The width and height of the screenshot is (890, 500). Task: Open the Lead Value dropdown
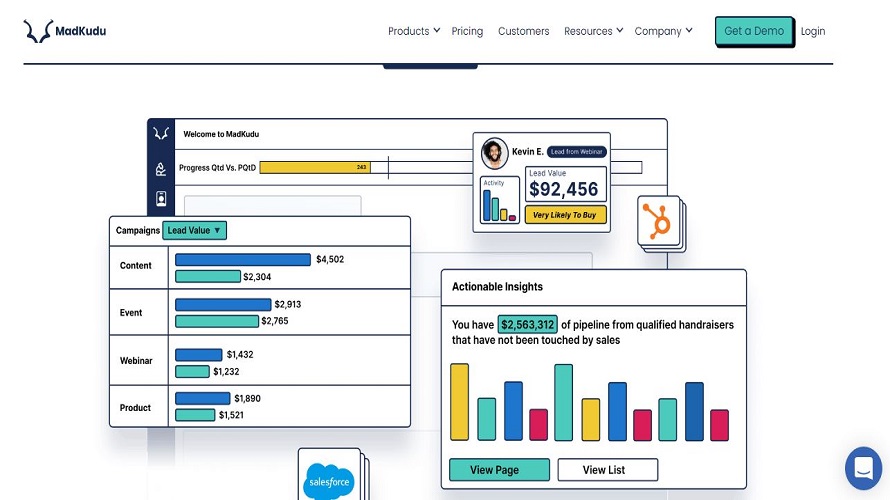(194, 230)
